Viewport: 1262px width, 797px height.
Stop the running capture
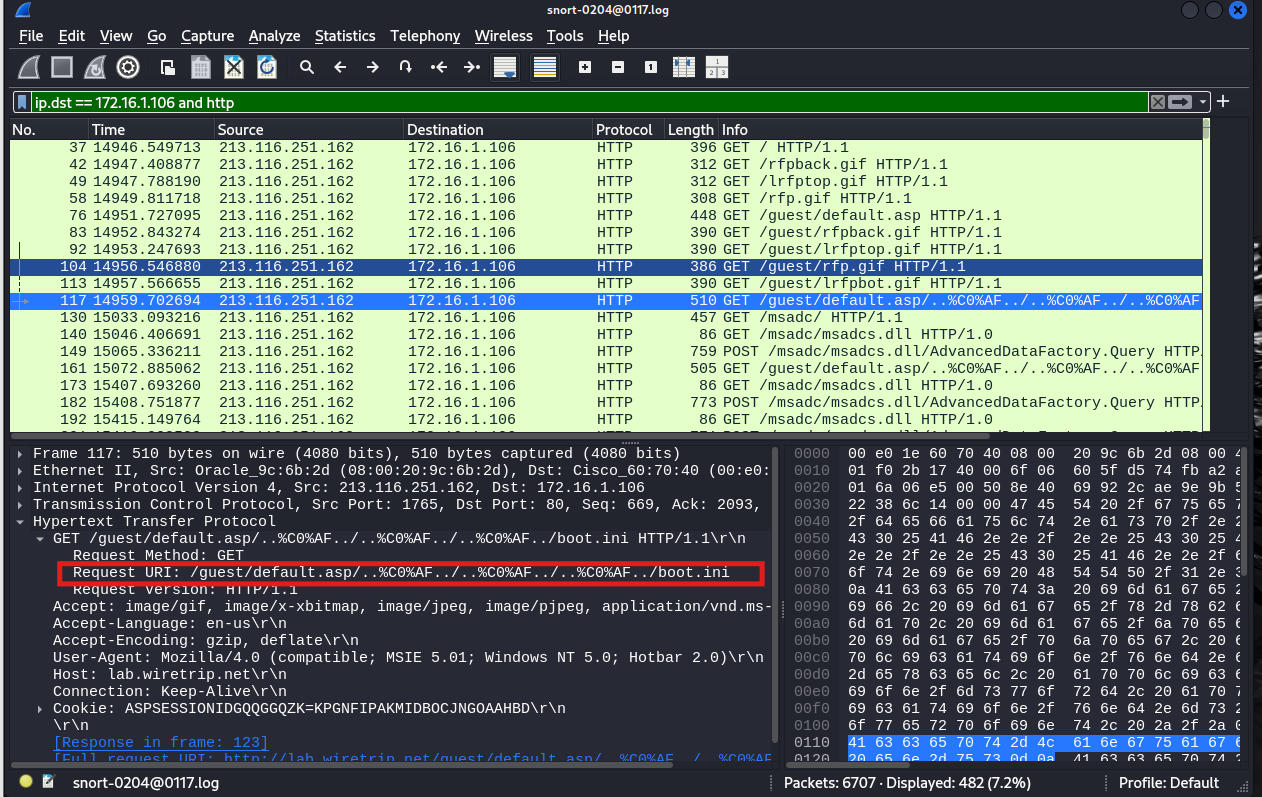click(x=62, y=67)
